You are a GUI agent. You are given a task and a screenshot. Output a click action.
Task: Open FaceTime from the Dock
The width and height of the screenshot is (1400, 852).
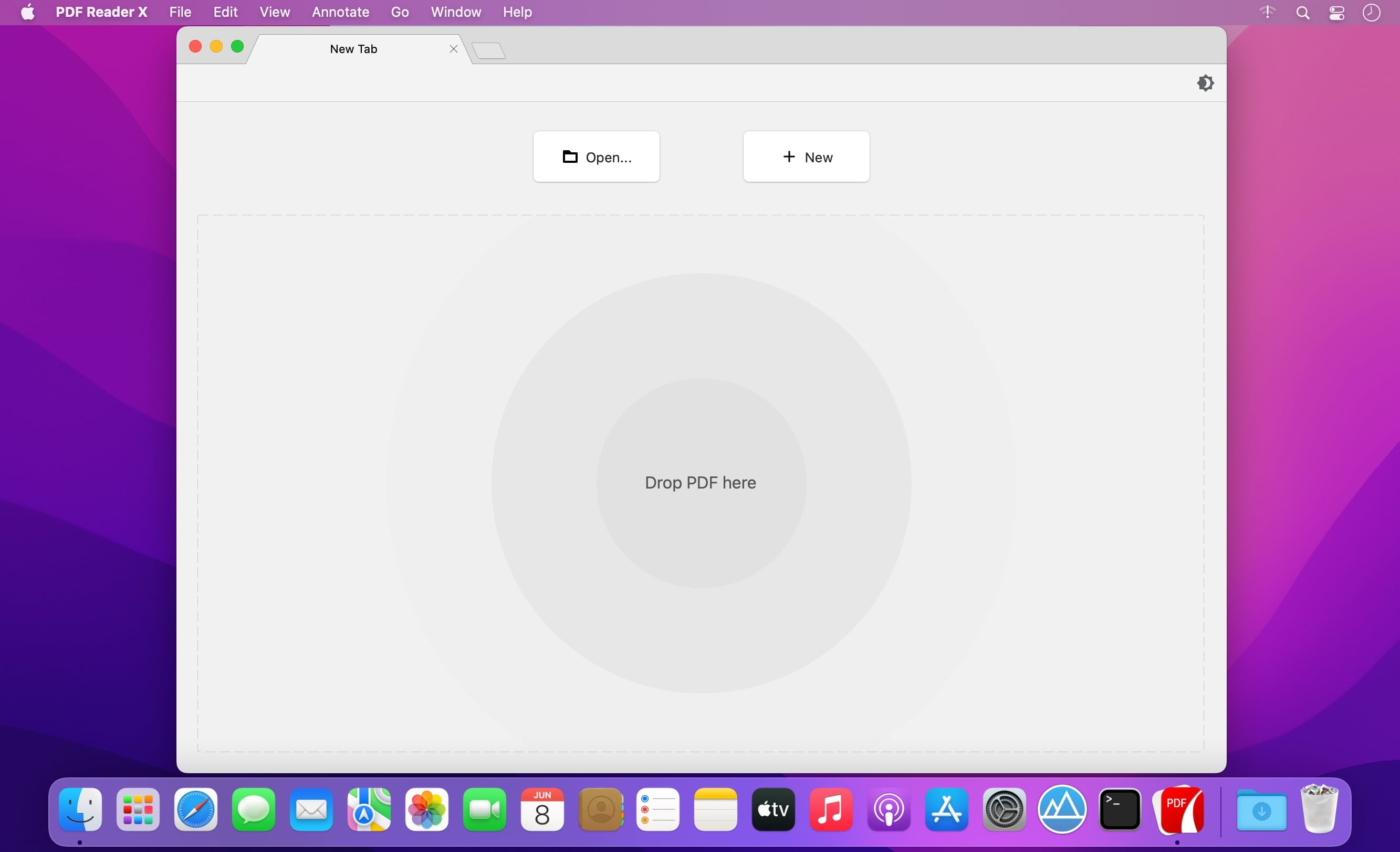click(x=484, y=809)
